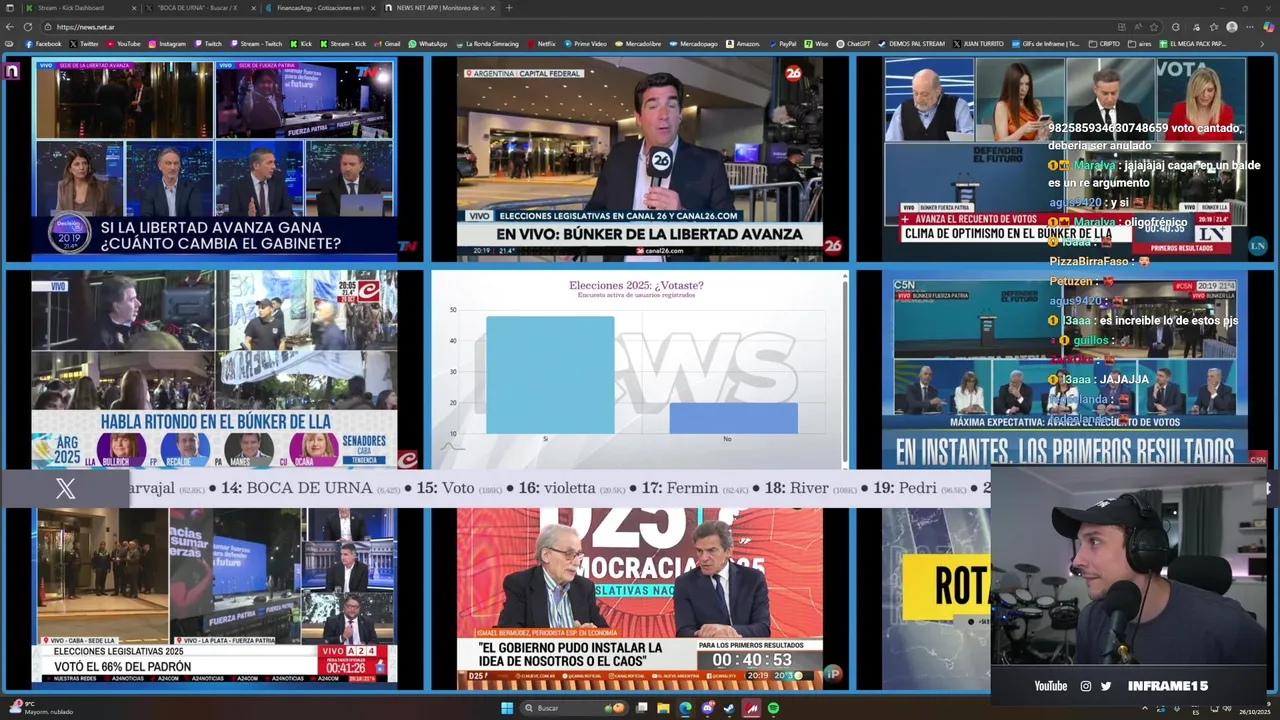1280x720 pixels.
Task: Open the browser profile avatar
Action: click(1232, 27)
